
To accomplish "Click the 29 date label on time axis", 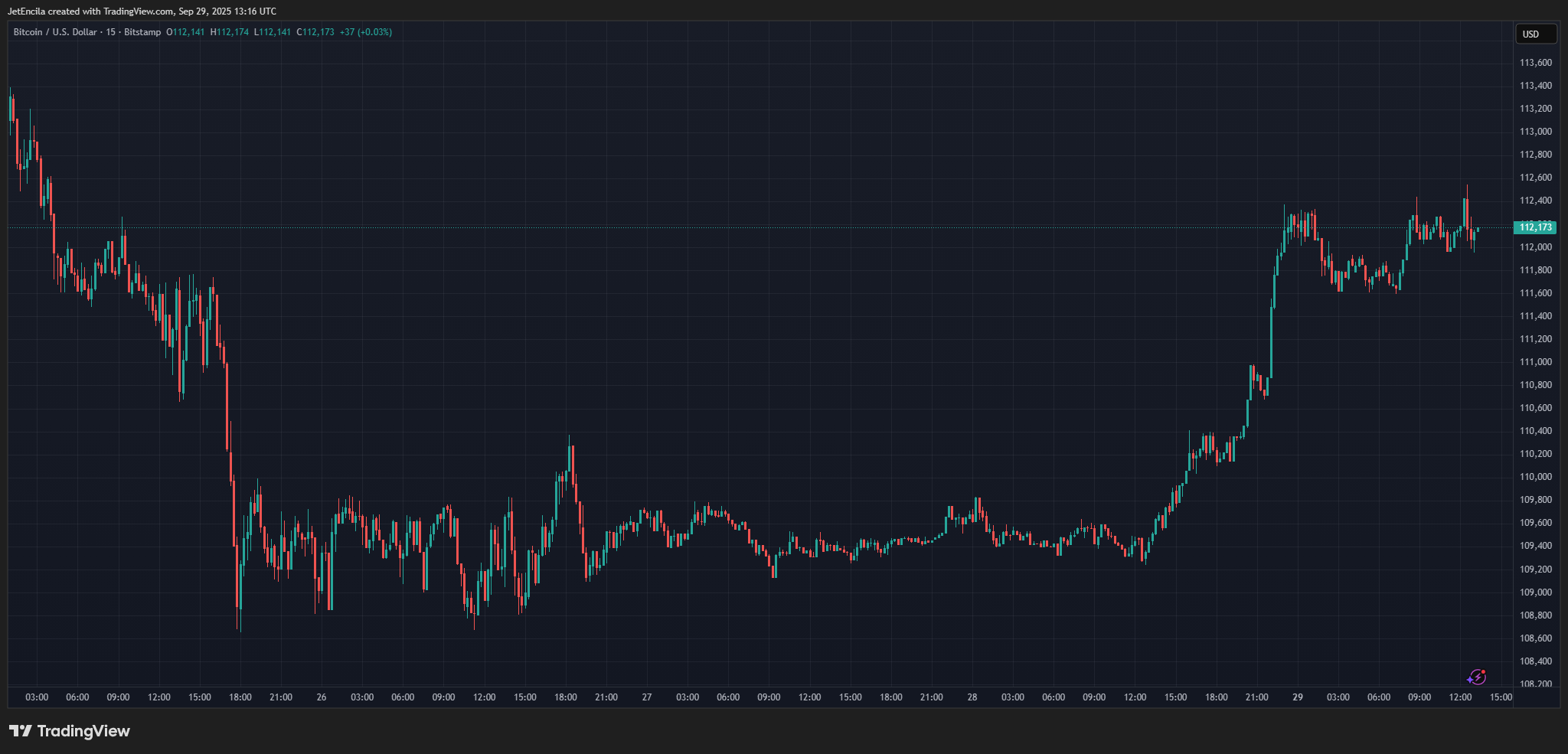I will (x=1298, y=697).
